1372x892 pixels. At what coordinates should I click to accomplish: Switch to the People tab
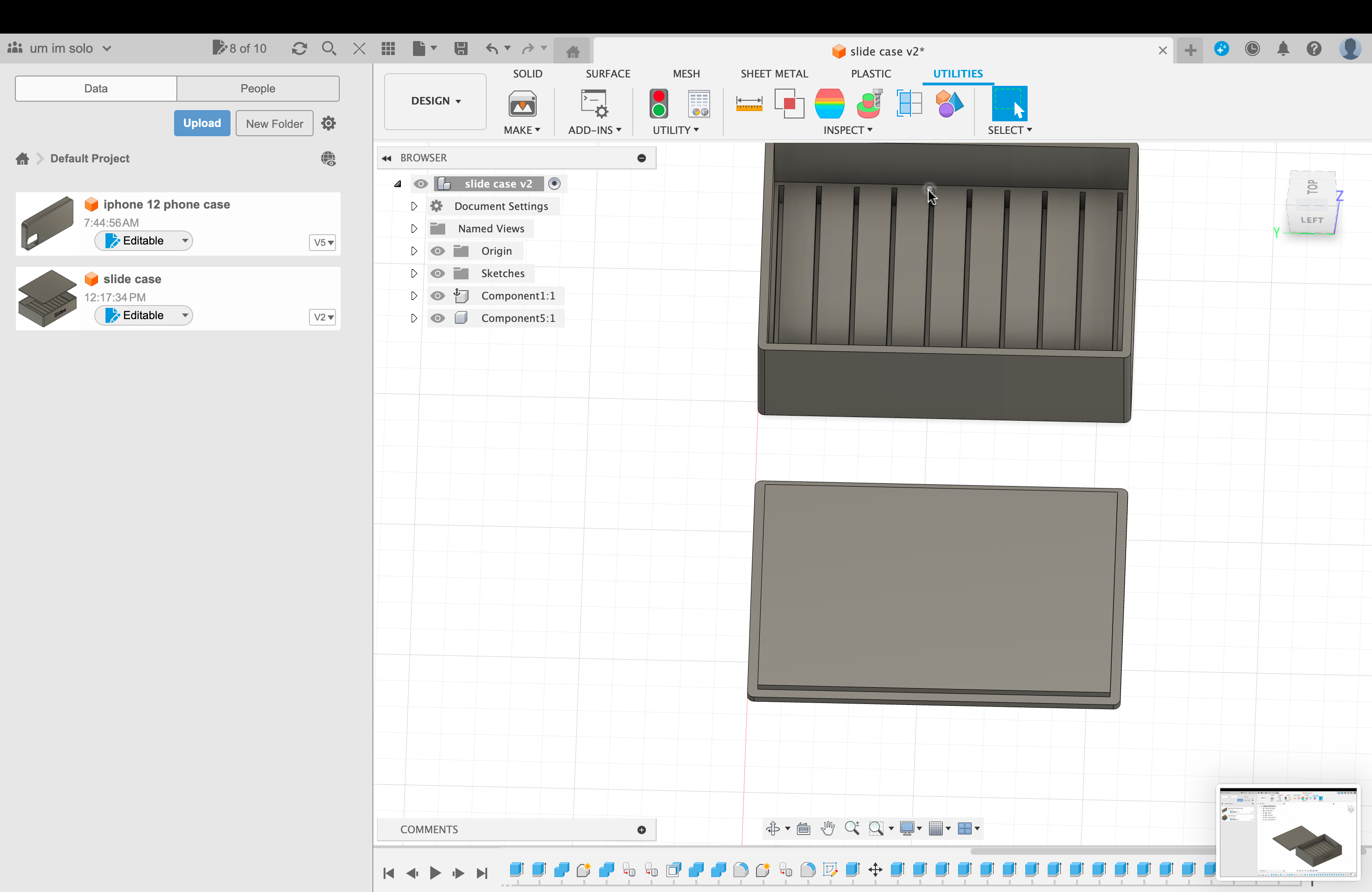[x=258, y=88]
